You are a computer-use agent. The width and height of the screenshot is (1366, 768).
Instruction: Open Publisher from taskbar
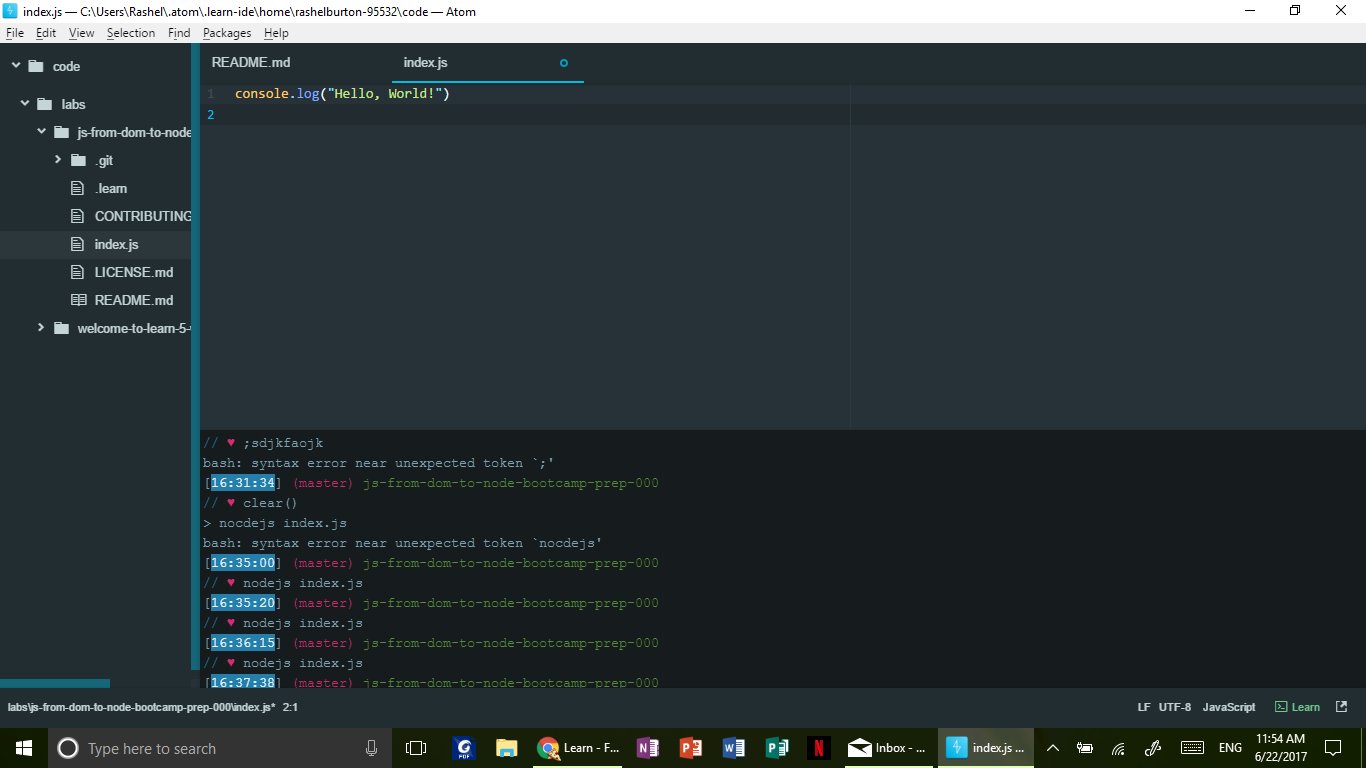click(777, 748)
